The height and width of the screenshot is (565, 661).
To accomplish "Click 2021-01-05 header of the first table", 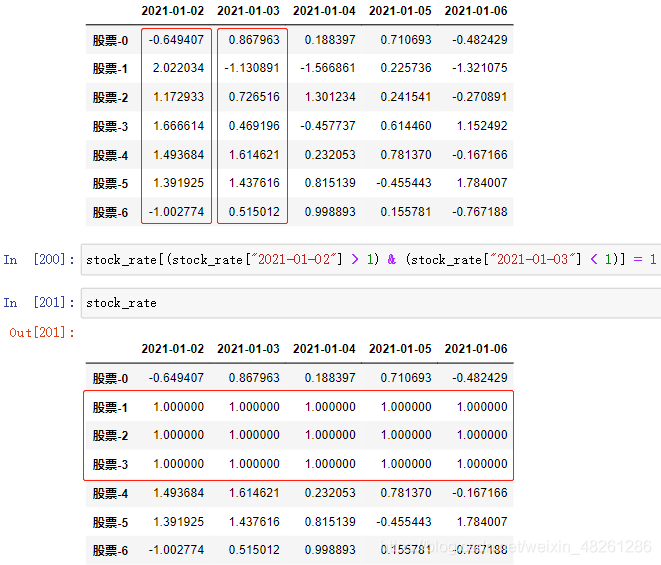I will click(400, 11).
